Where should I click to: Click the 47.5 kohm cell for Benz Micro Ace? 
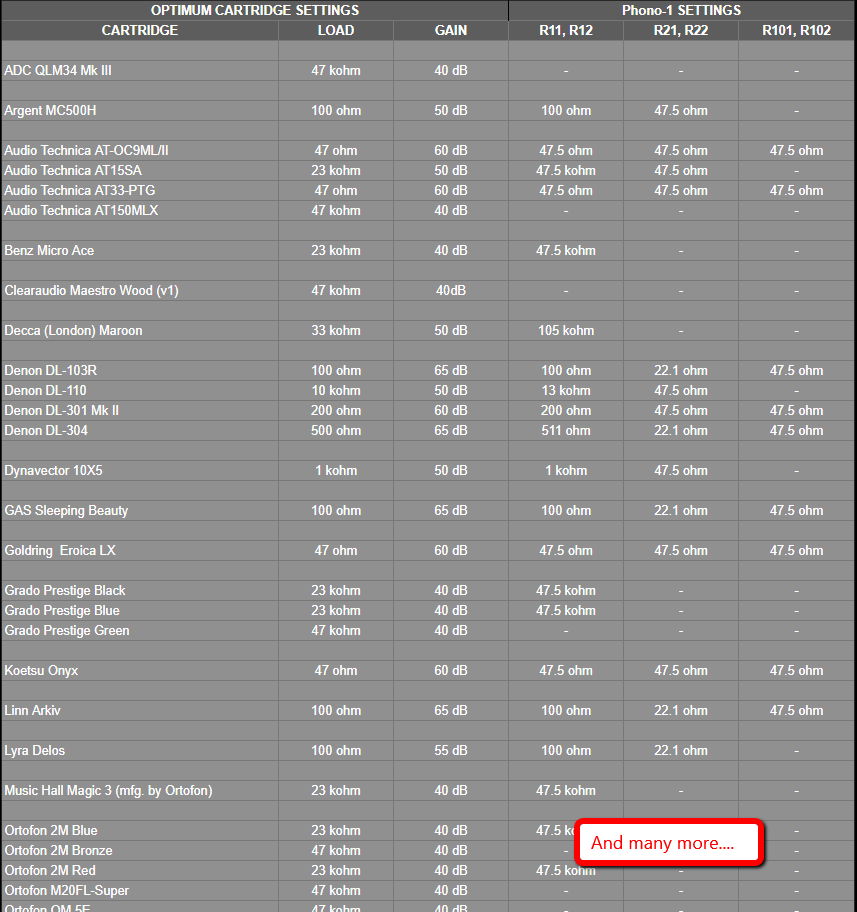566,251
